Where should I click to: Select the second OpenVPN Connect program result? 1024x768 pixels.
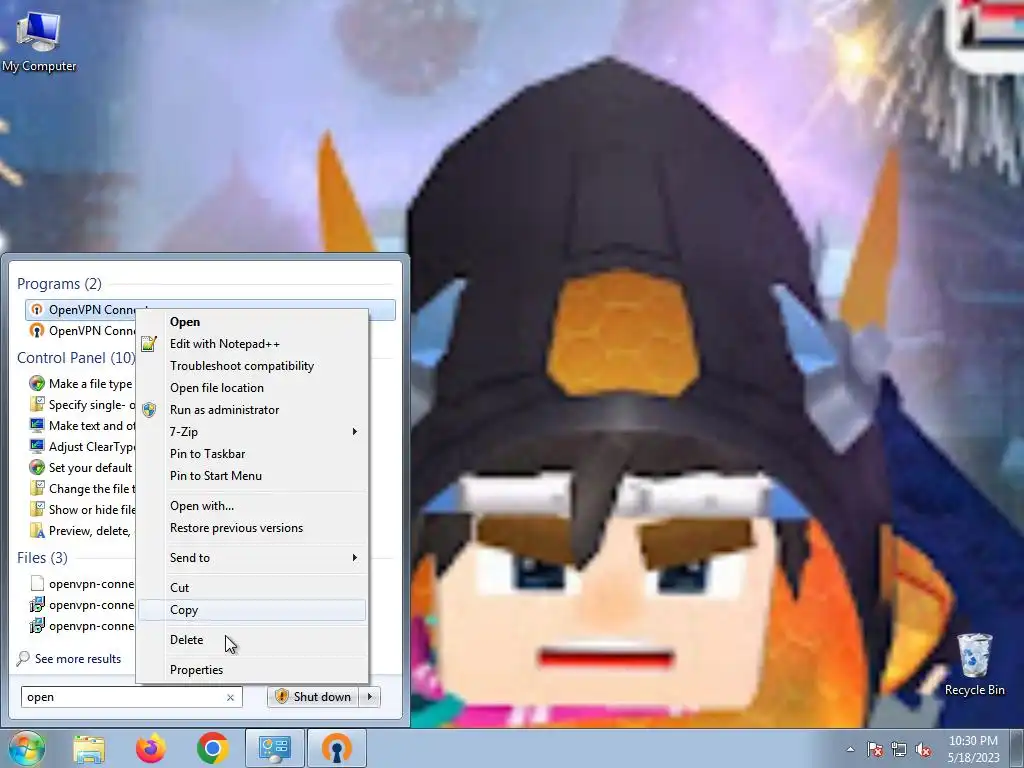tap(82, 331)
